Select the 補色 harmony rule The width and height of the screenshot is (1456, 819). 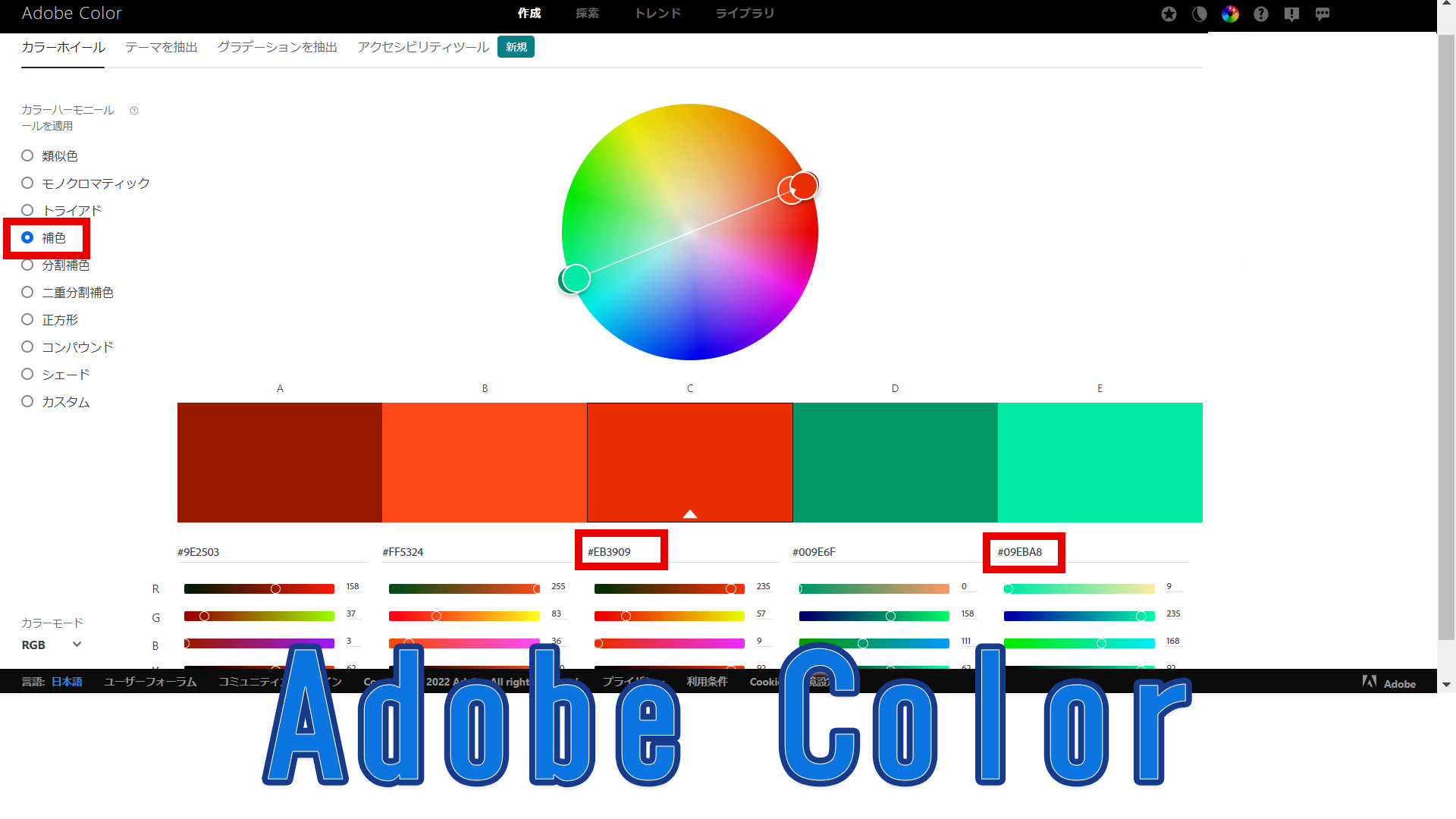[44, 237]
